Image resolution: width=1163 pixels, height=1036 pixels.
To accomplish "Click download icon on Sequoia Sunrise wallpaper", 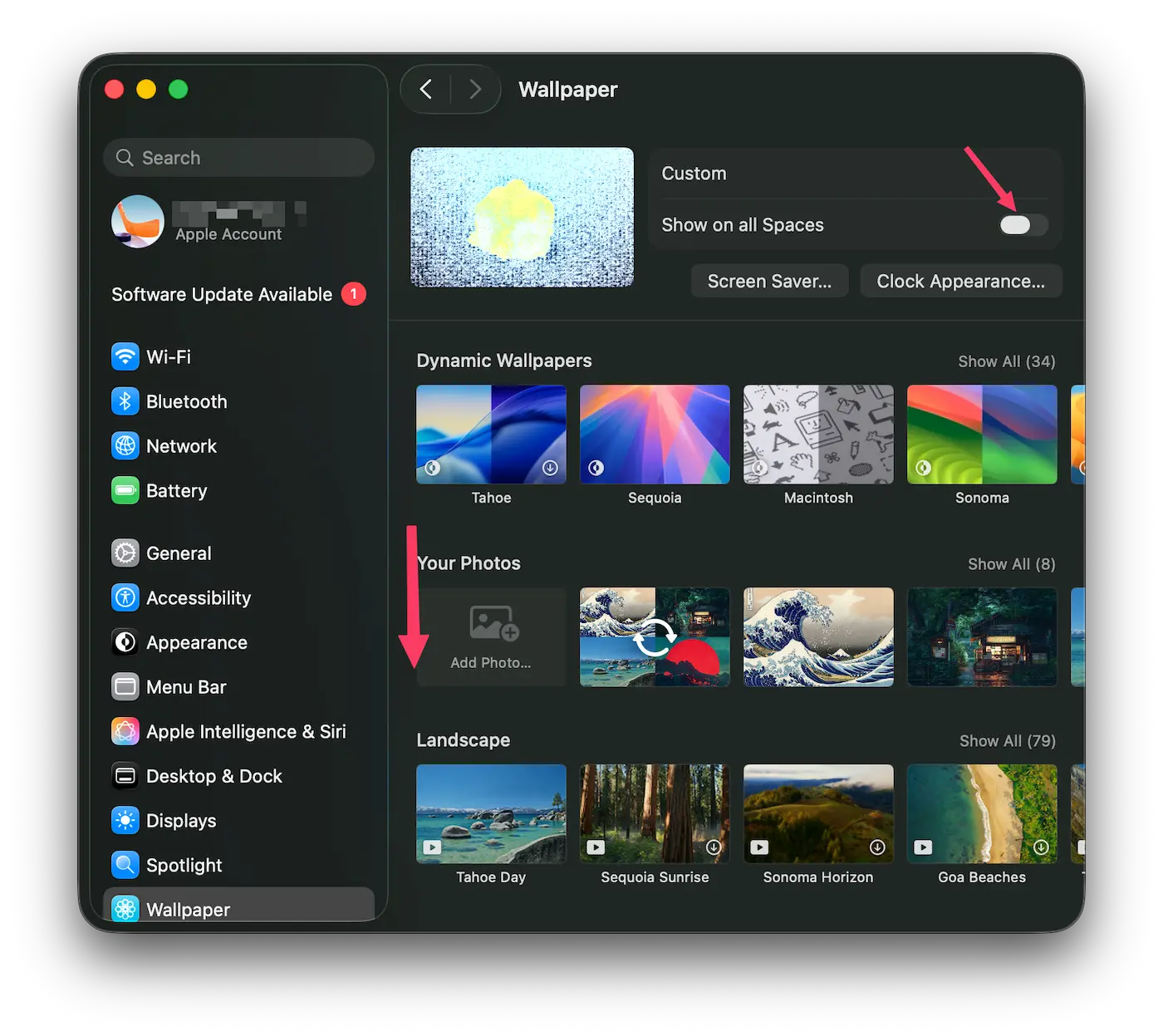I will tap(714, 847).
